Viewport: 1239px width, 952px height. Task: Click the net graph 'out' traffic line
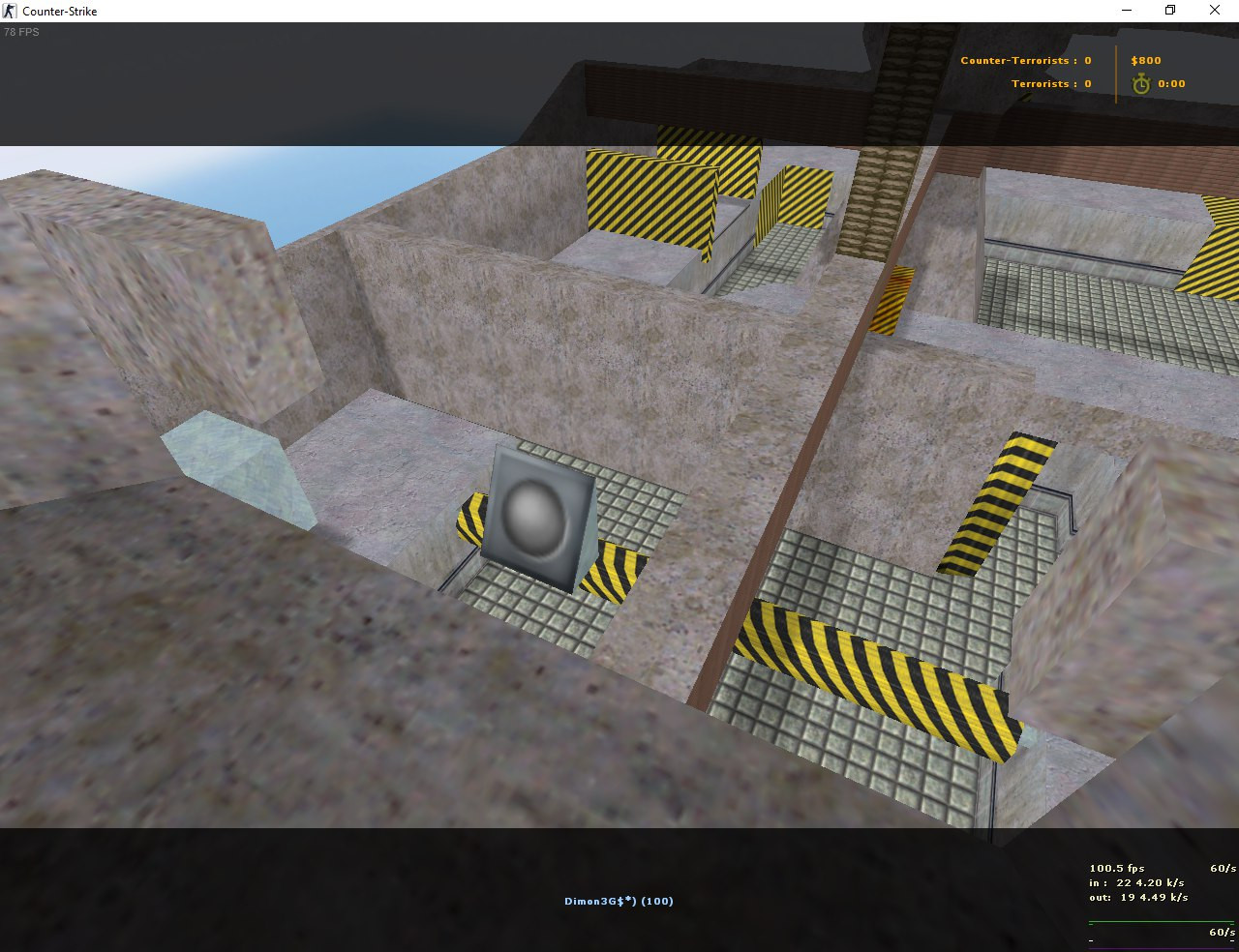point(1137,897)
